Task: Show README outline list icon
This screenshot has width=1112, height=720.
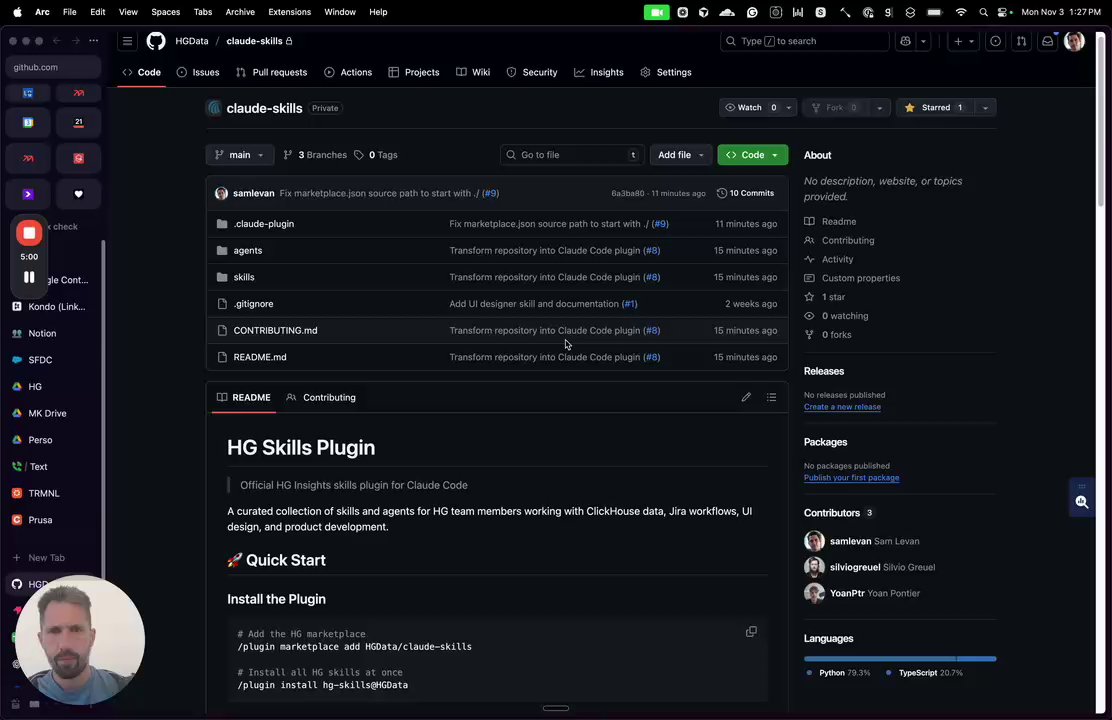Action: coord(772,397)
